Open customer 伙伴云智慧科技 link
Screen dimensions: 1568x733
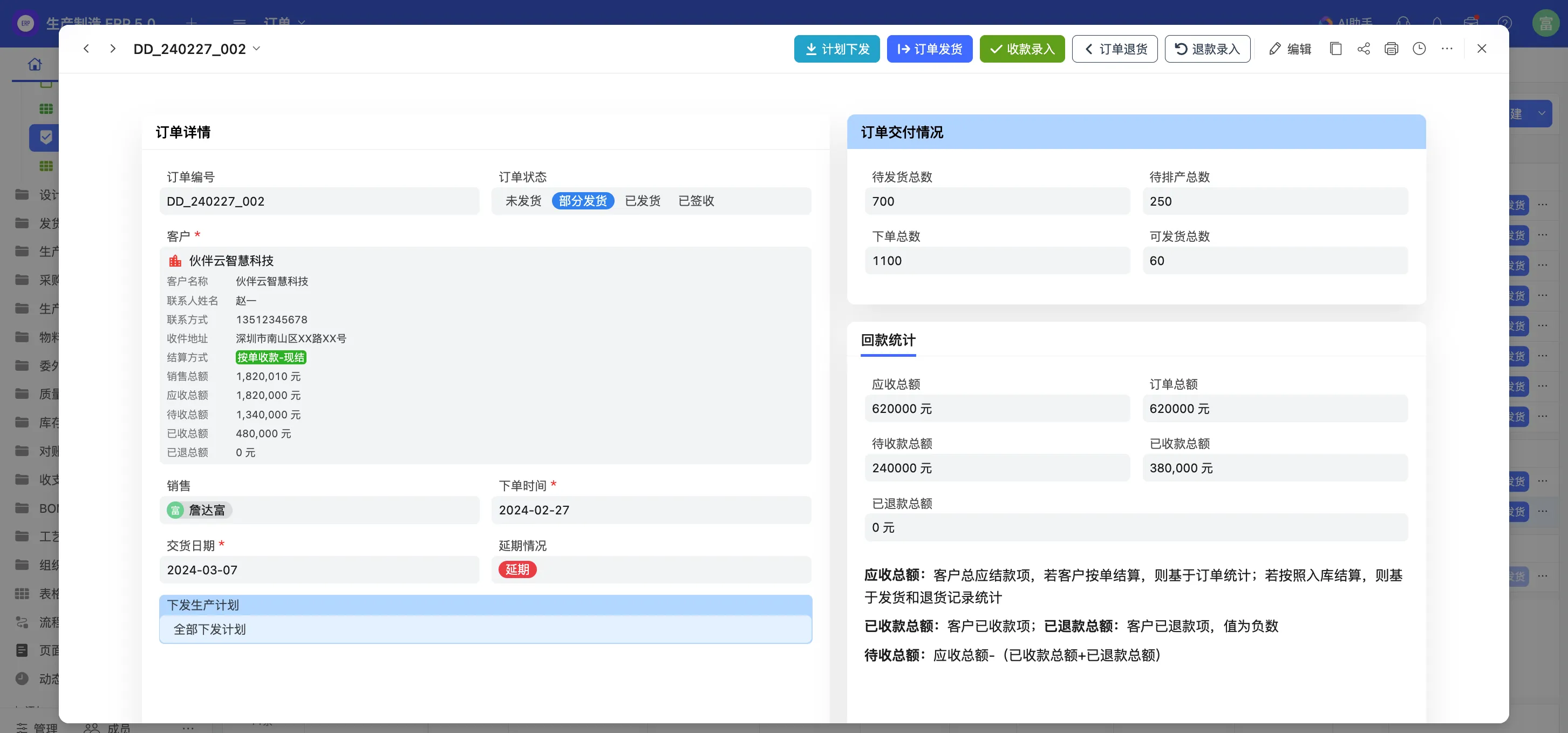(x=231, y=261)
